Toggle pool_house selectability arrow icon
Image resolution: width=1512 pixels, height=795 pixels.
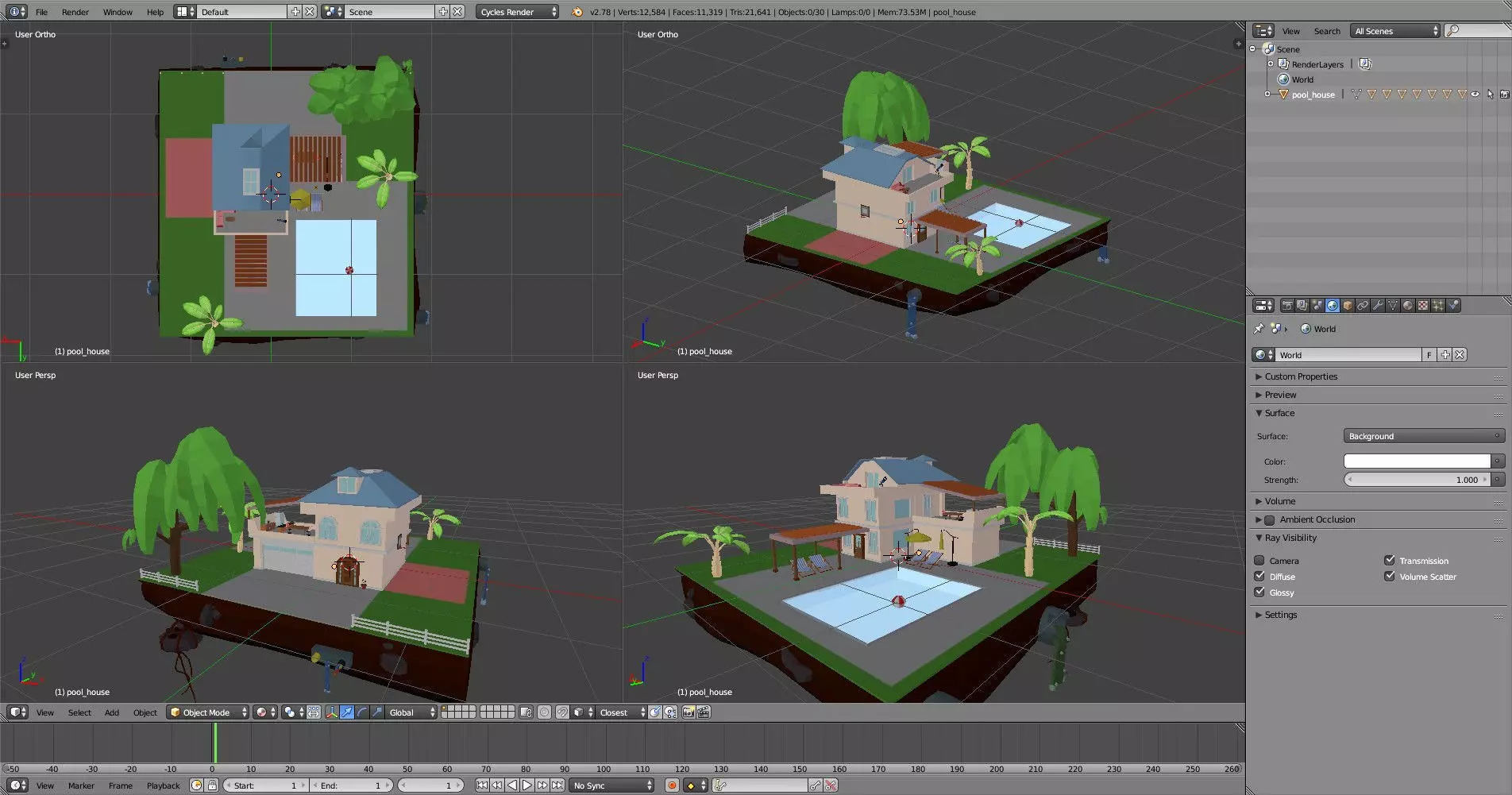[1490, 95]
